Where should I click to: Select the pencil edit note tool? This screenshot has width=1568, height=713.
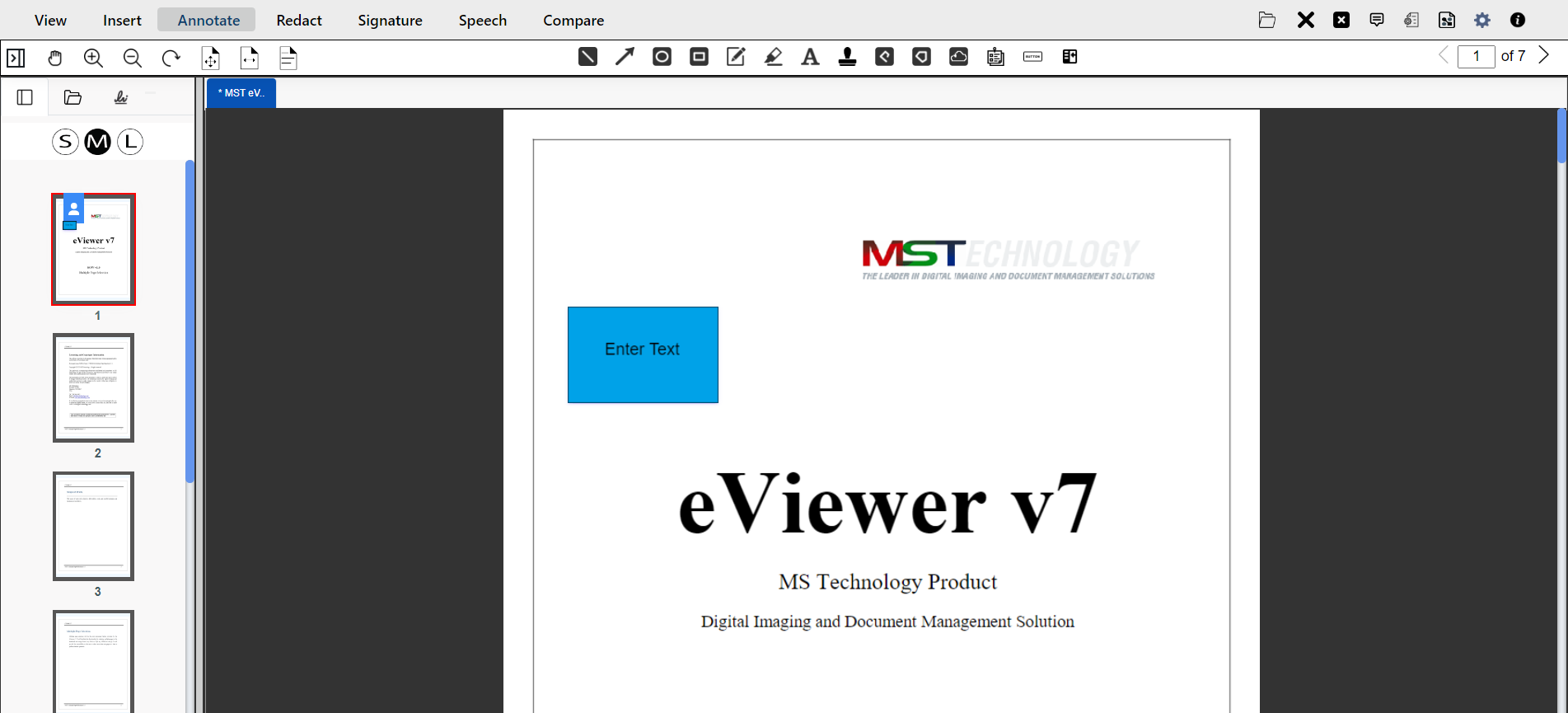[736, 57]
